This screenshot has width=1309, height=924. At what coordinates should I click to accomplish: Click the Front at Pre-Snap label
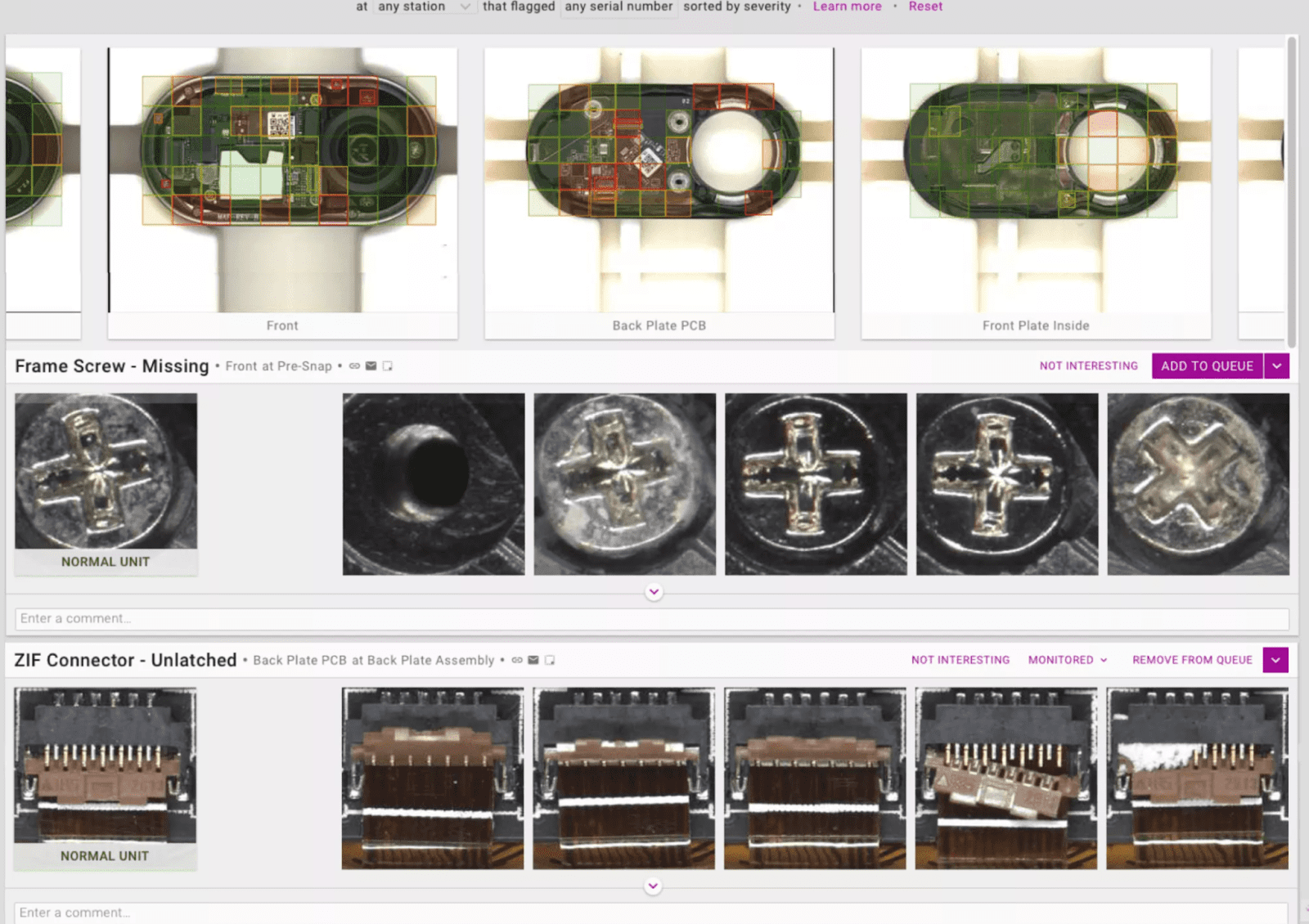coord(279,366)
